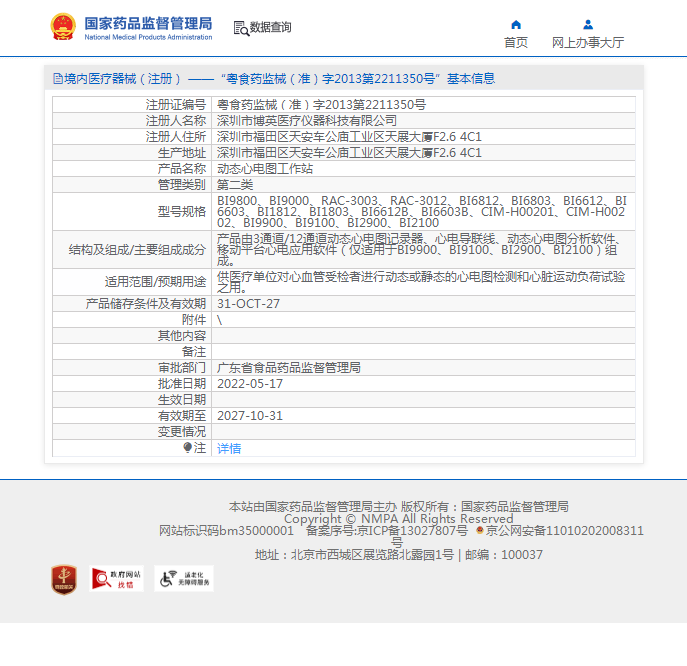Click the 生产地址 address value
The height and width of the screenshot is (666, 687).
tap(349, 152)
